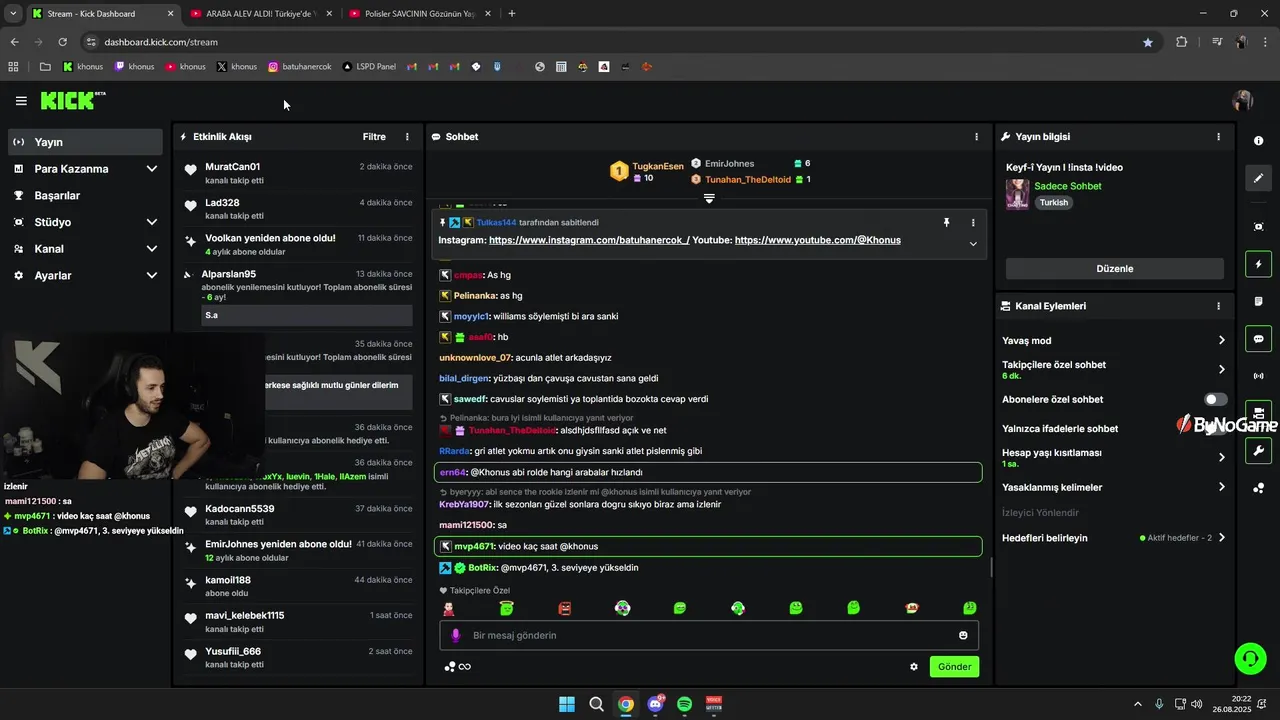Open Sohbet panel three-dot menu
This screenshot has height=720, width=1280.
pyautogui.click(x=977, y=137)
